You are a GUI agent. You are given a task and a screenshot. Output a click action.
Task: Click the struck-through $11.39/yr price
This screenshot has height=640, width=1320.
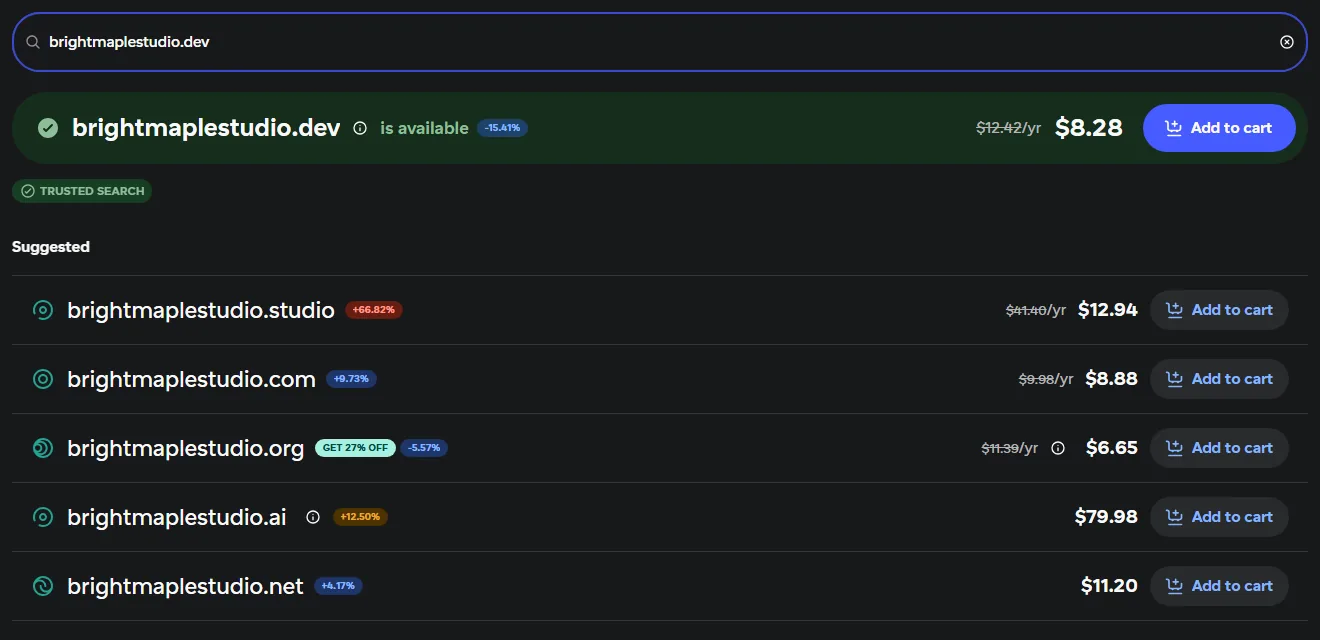point(1010,448)
